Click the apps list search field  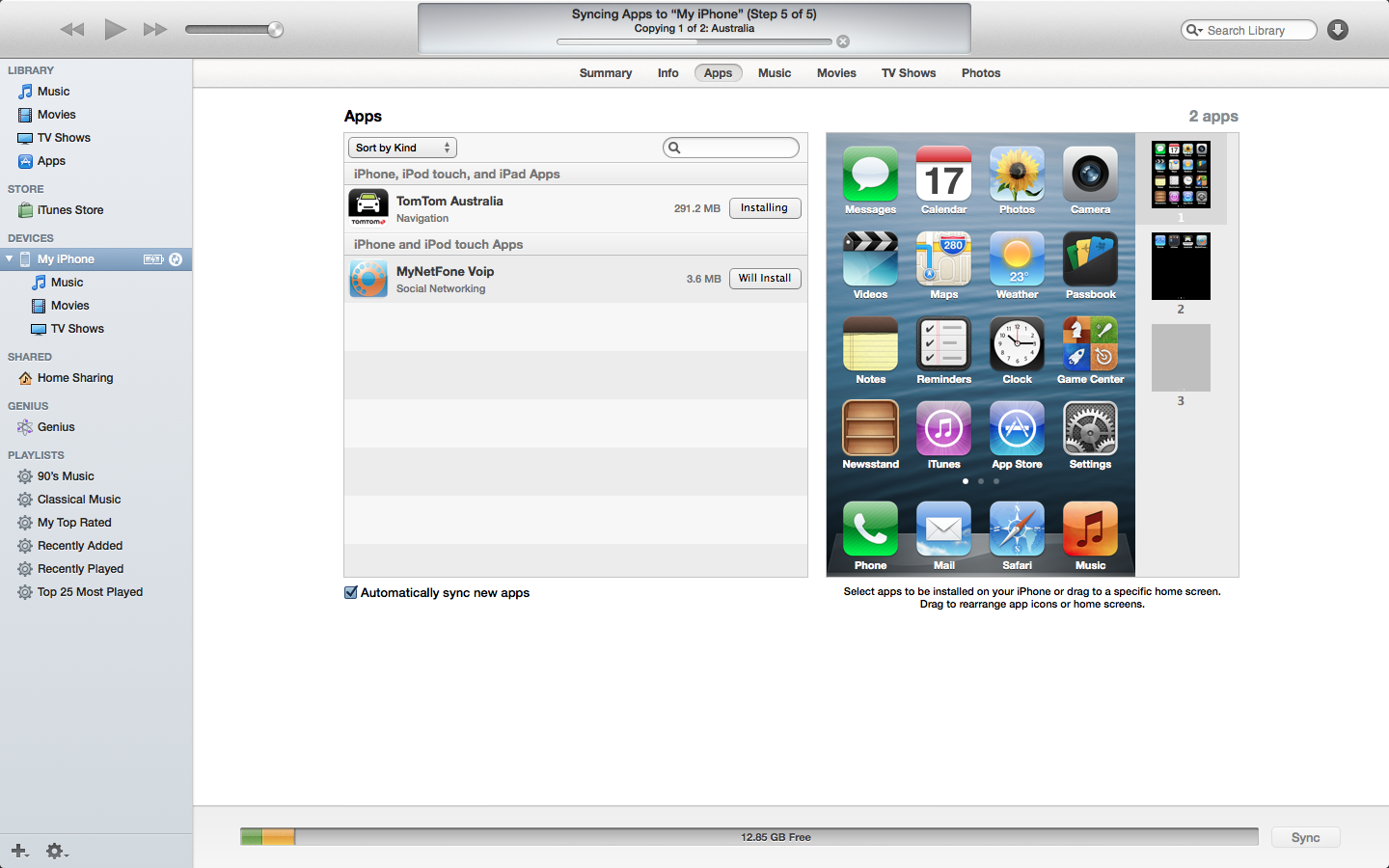coord(731,148)
